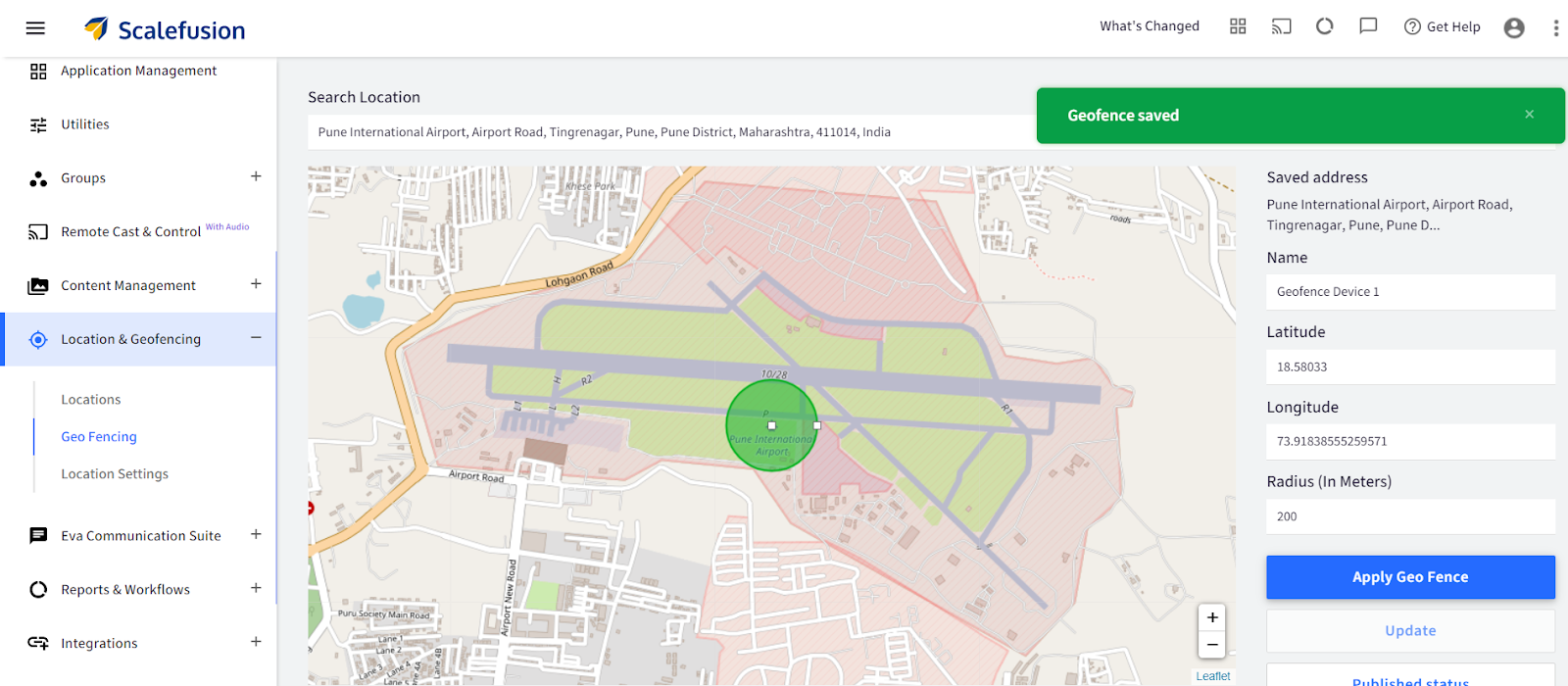Select Location Settings submenu item
This screenshot has height=686, width=1568.
[x=115, y=474]
